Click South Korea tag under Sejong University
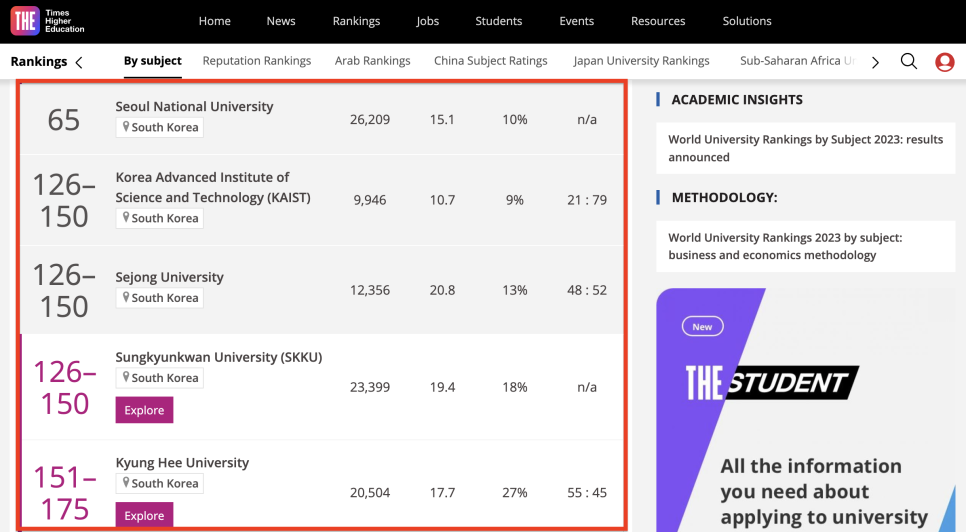The height and width of the screenshot is (532, 966). pos(160,297)
